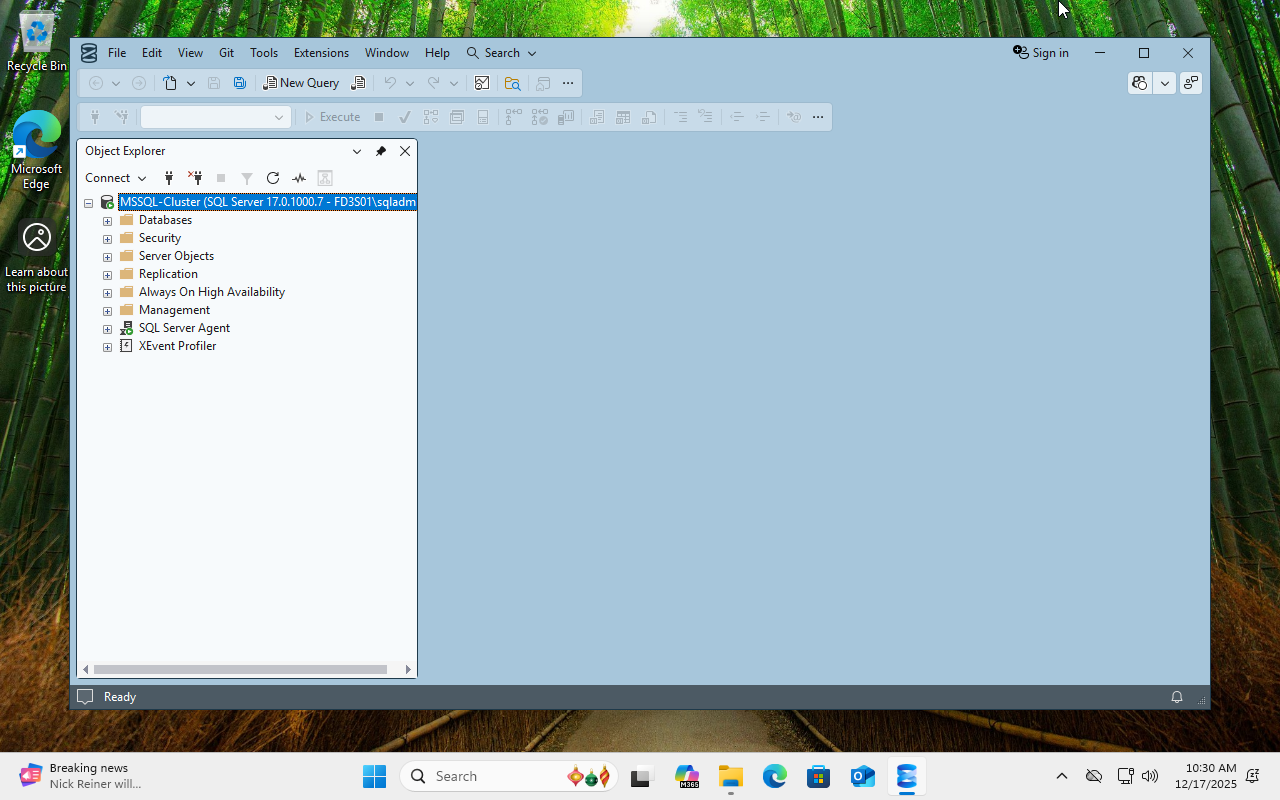Click the Copilot icon at top right
The width and height of the screenshot is (1280, 800).
tap(1139, 83)
